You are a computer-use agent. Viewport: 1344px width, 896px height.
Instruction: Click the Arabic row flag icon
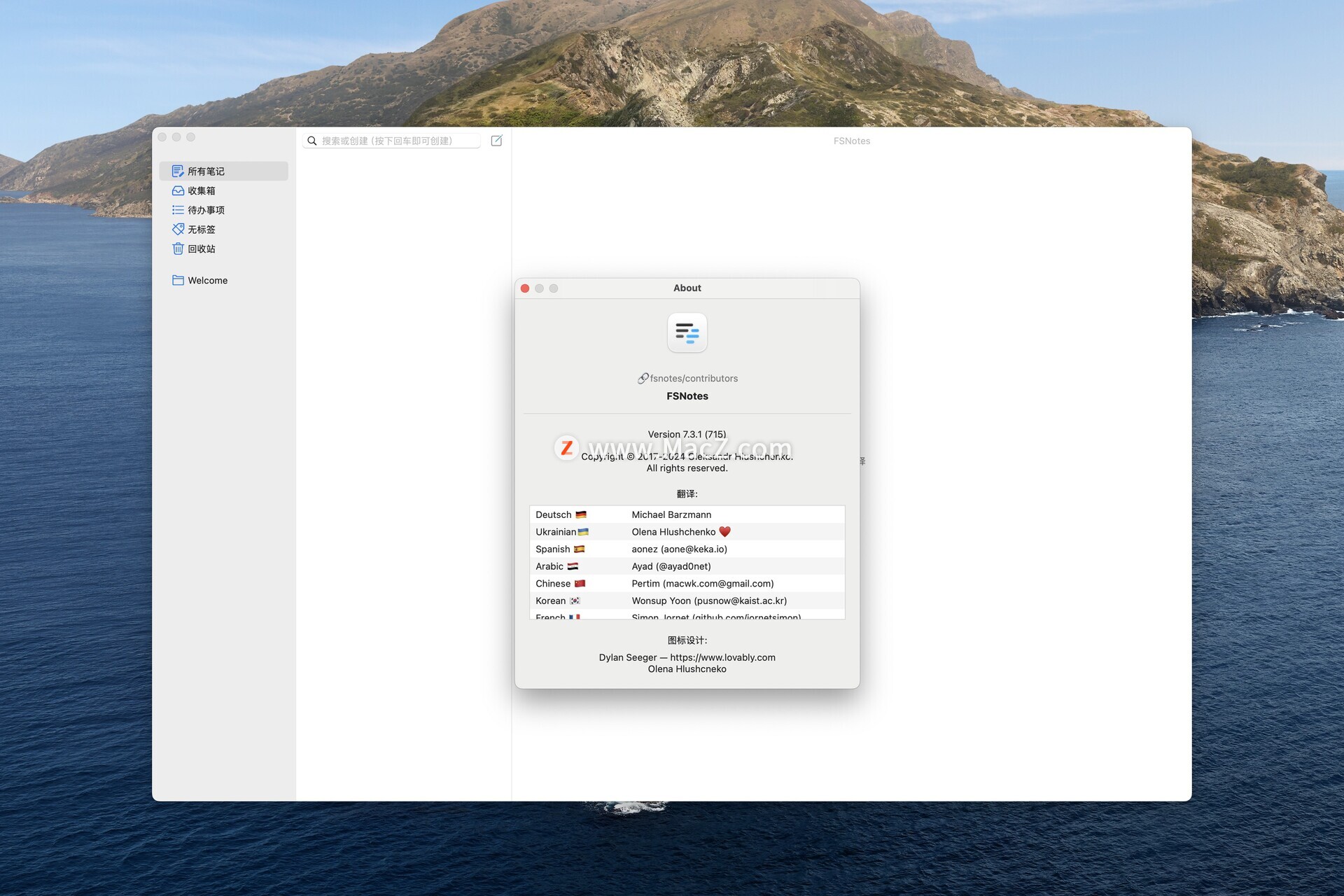(x=573, y=566)
